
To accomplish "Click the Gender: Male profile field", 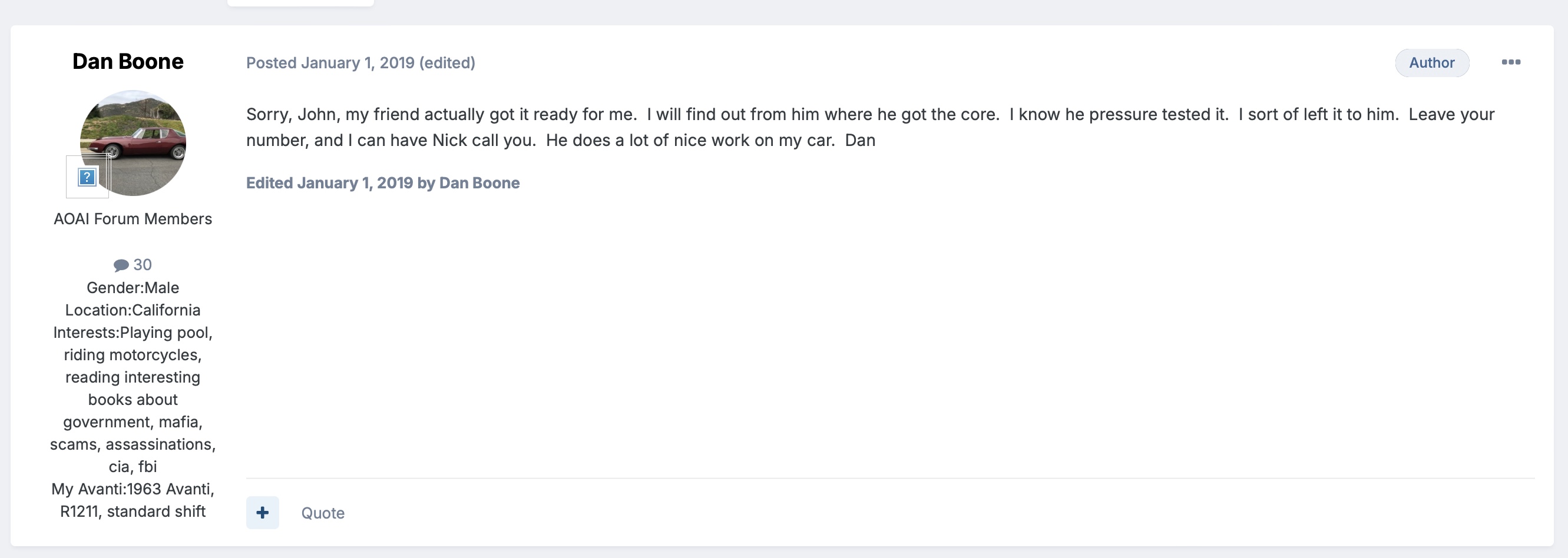I will coord(133,288).
